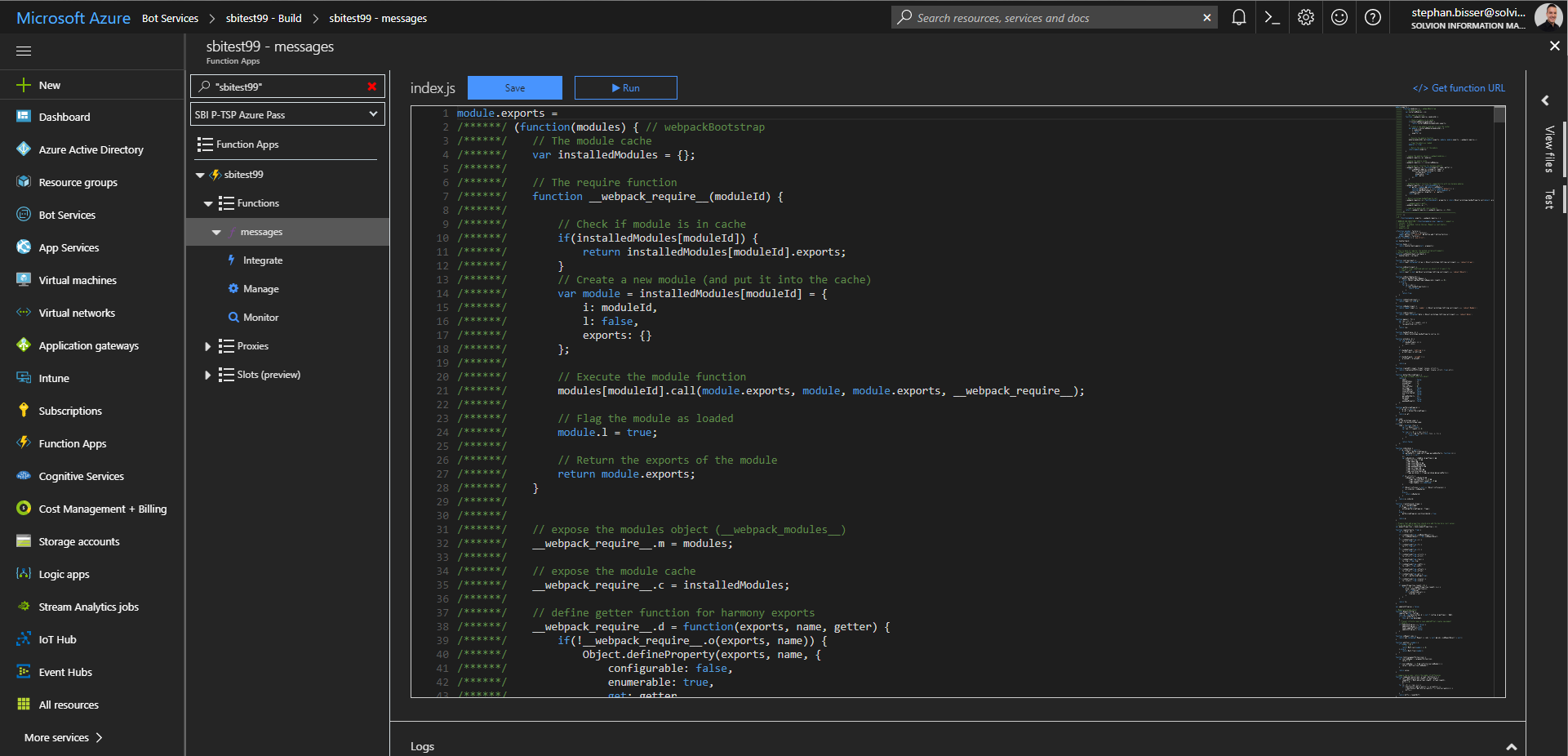Image resolution: width=1568 pixels, height=756 pixels.
Task: Click the Event Hubs icon
Action: pyautogui.click(x=24, y=672)
